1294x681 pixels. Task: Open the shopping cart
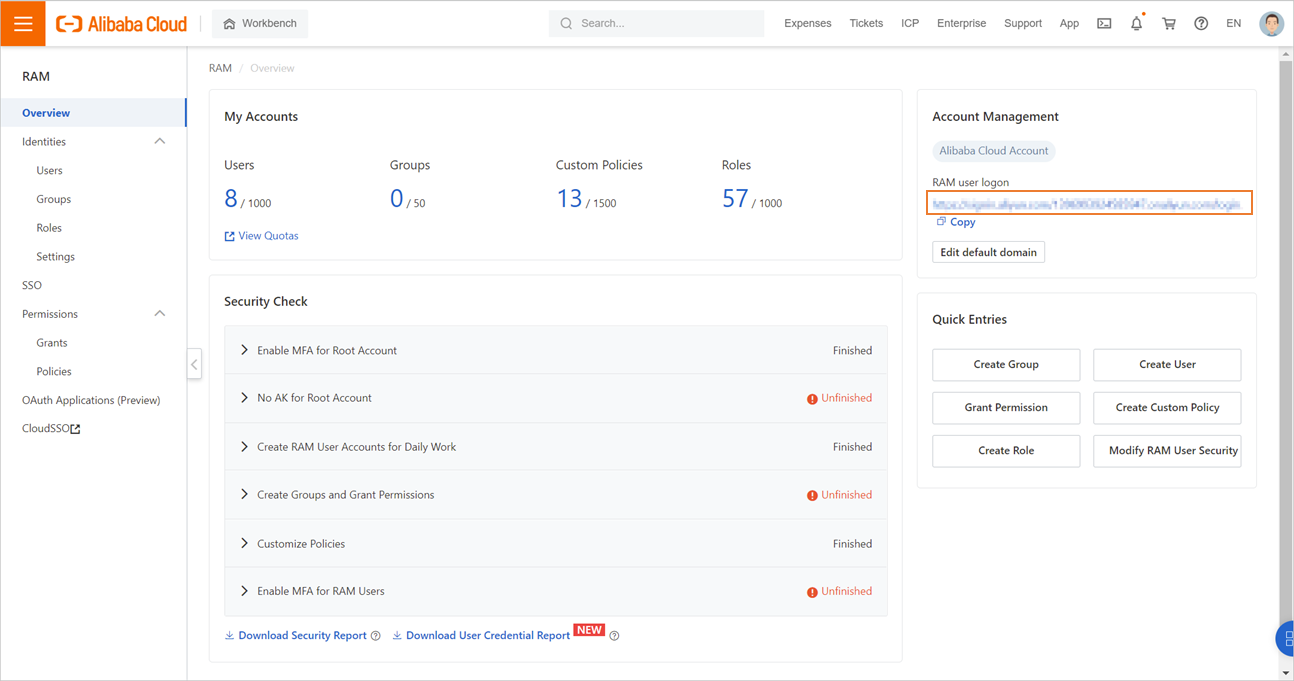[1168, 23]
